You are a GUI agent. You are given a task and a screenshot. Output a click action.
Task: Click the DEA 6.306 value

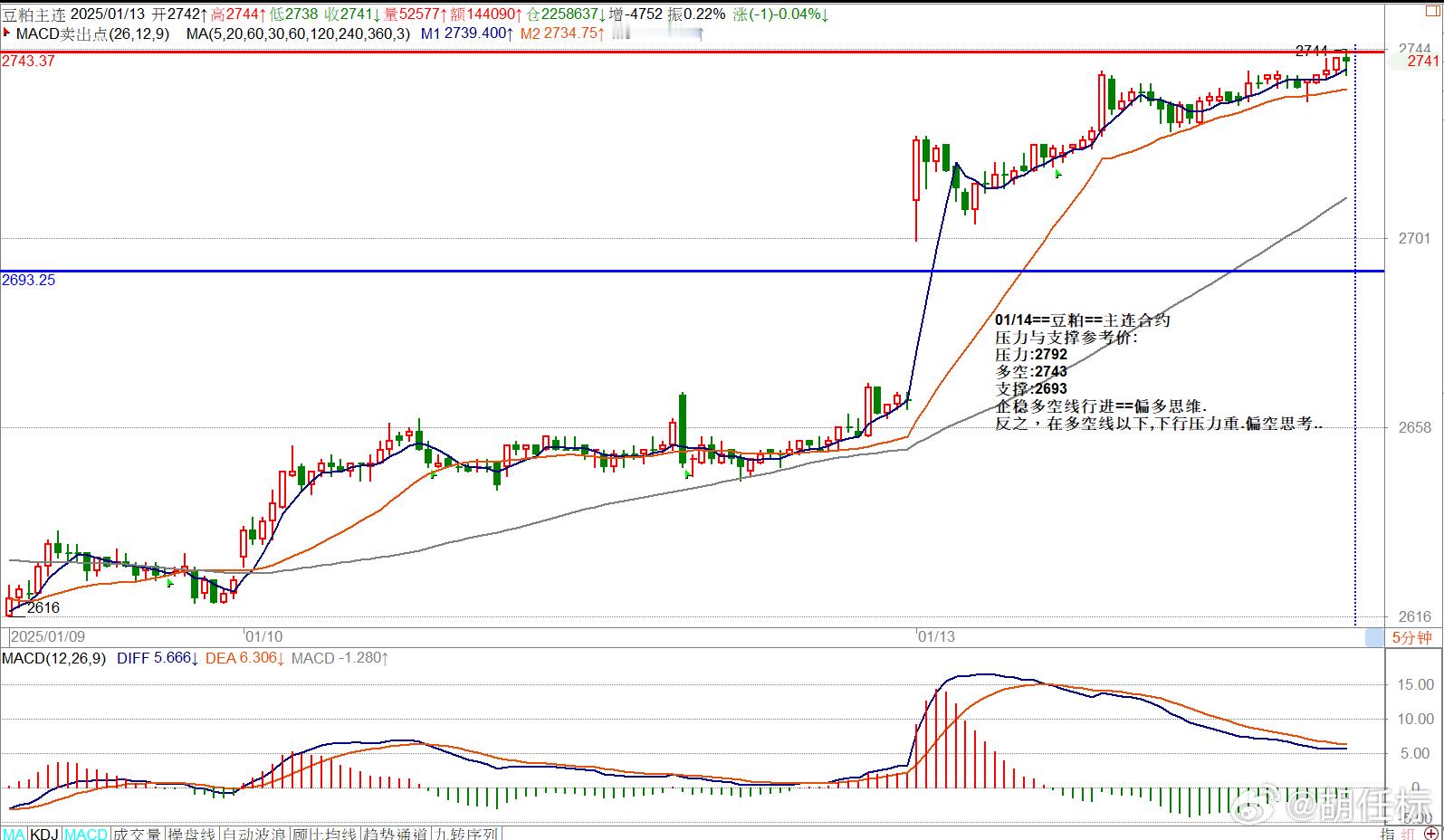(x=245, y=658)
